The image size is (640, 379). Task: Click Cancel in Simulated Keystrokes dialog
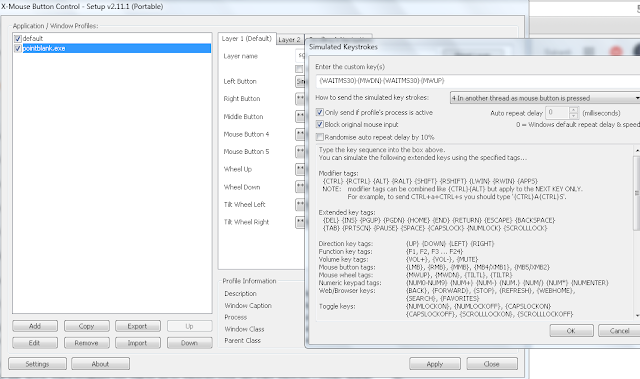tap(619, 331)
